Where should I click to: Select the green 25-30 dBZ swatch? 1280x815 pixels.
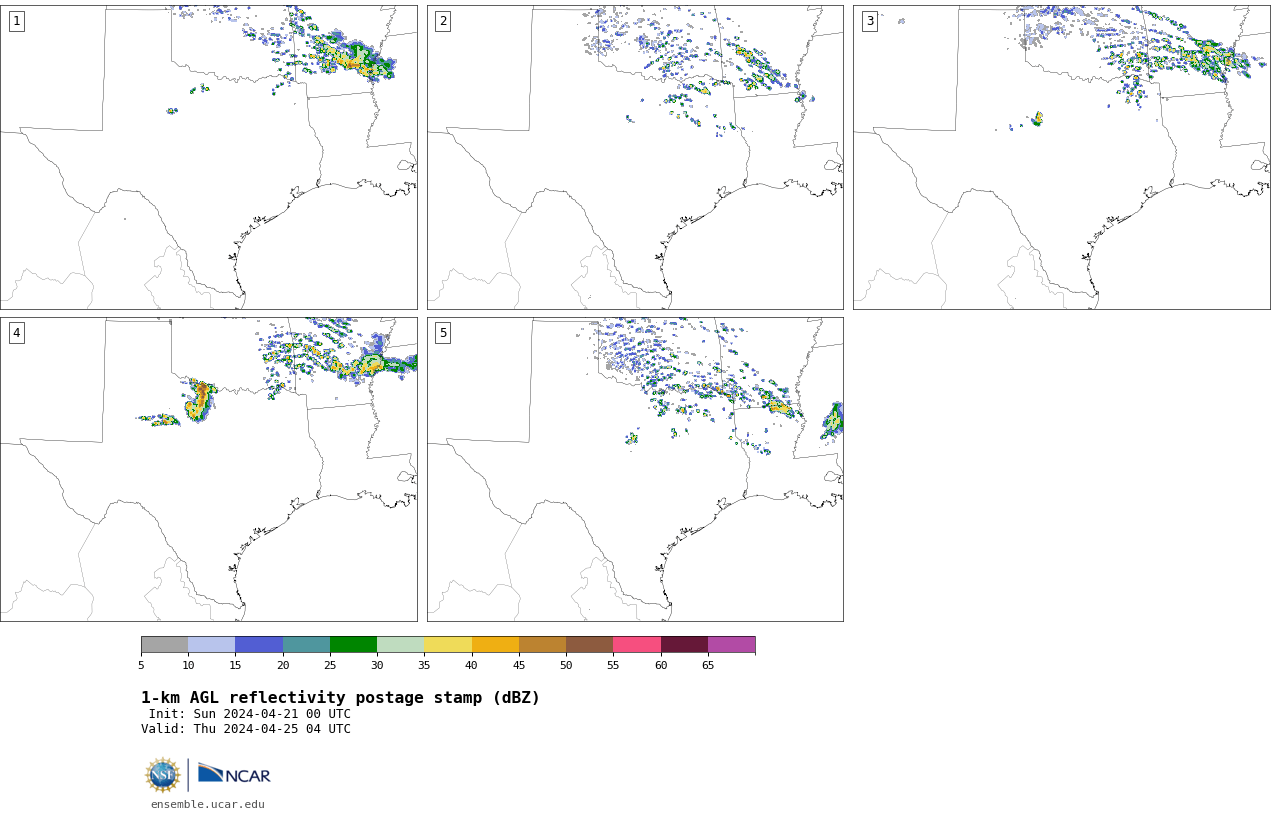tap(353, 644)
